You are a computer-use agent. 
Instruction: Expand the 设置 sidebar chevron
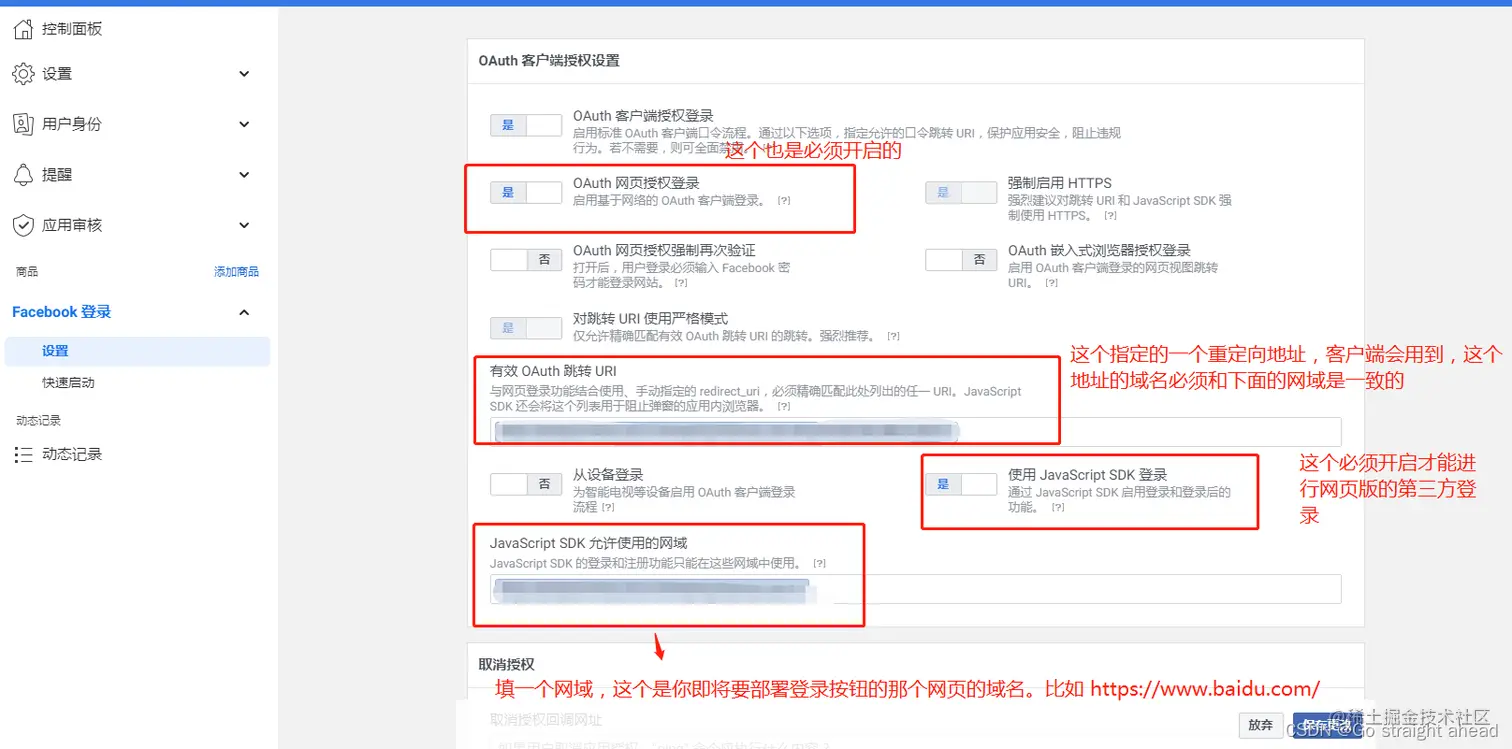[x=244, y=74]
